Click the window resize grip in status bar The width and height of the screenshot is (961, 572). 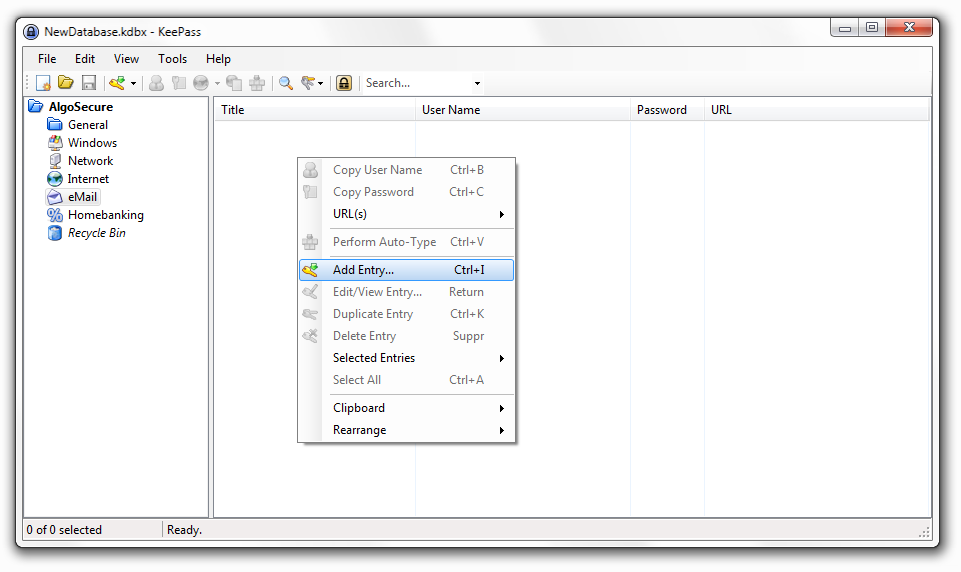point(924,532)
